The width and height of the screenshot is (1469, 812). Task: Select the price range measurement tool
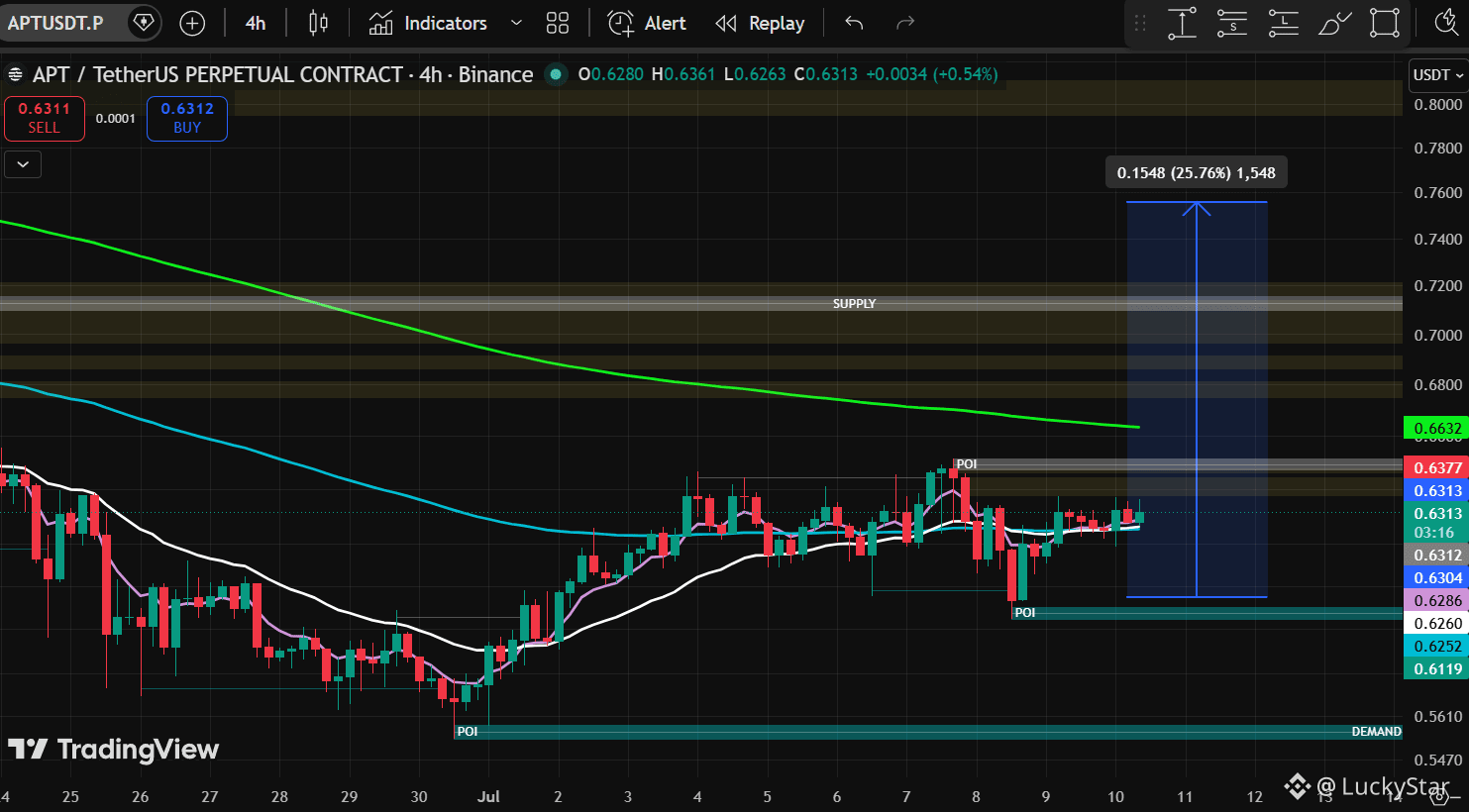pos(1182,23)
